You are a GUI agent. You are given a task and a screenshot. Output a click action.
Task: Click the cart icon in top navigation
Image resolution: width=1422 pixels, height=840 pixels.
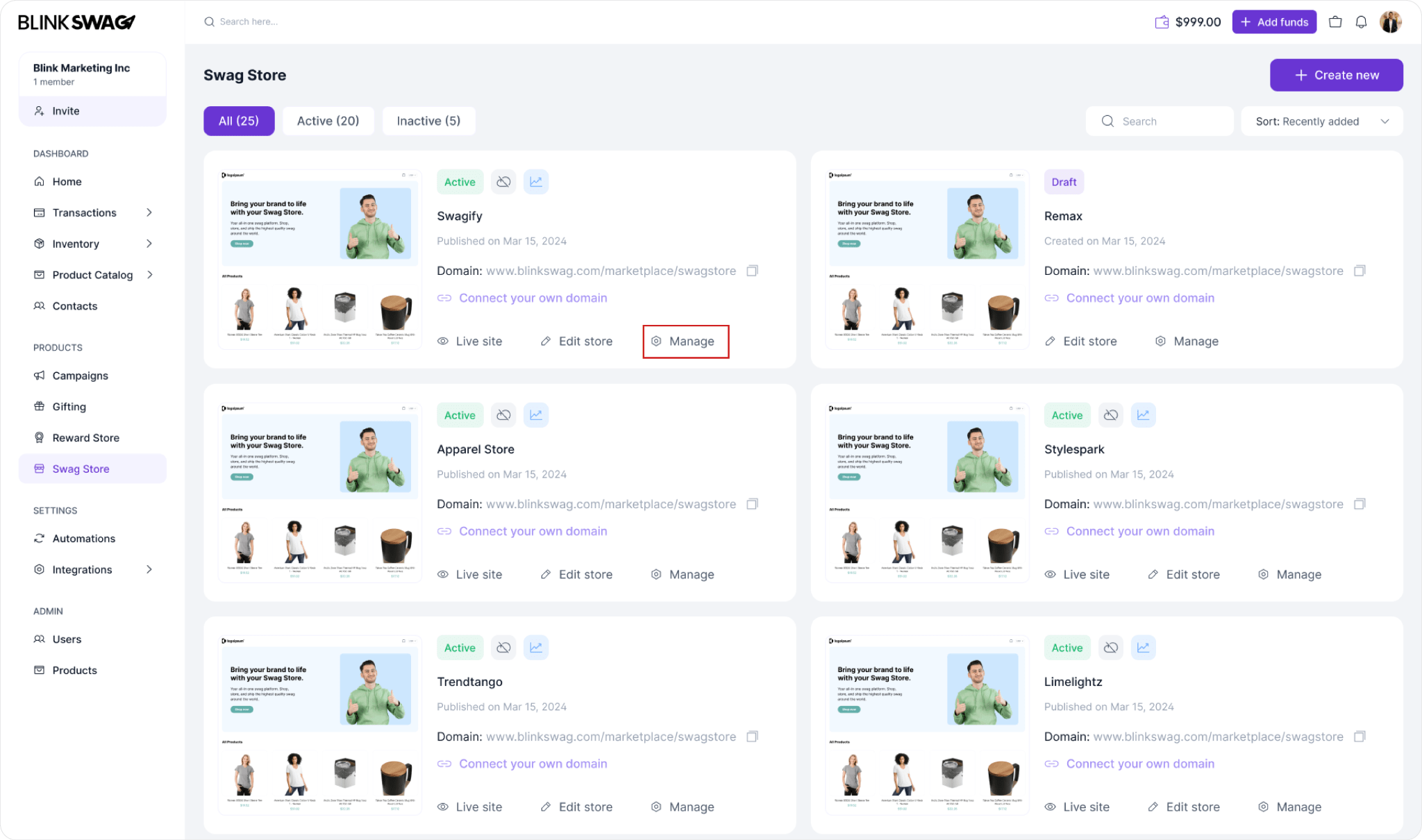(1336, 21)
